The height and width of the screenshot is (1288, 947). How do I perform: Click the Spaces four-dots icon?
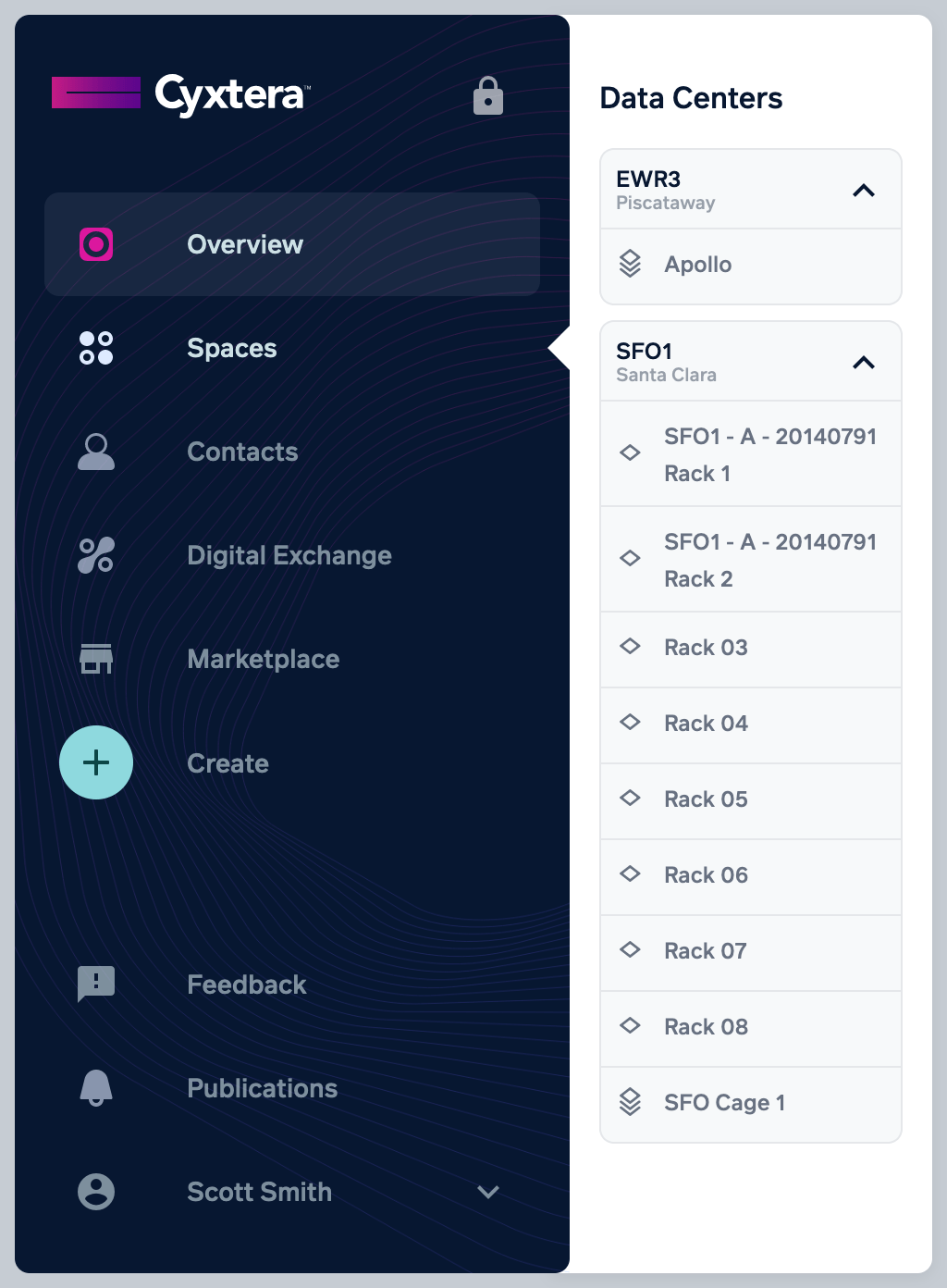[96, 348]
